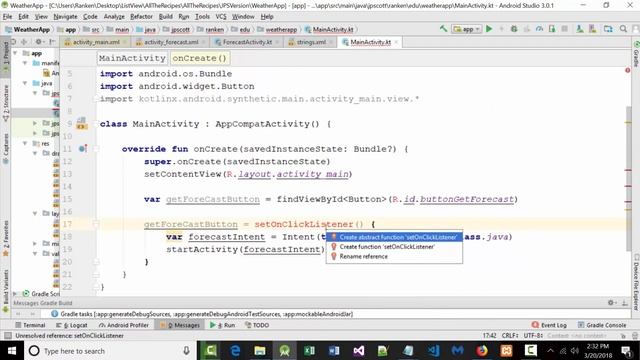Open the Analyze menu
The width and height of the screenshot is (640, 360).
[x=114, y=17]
